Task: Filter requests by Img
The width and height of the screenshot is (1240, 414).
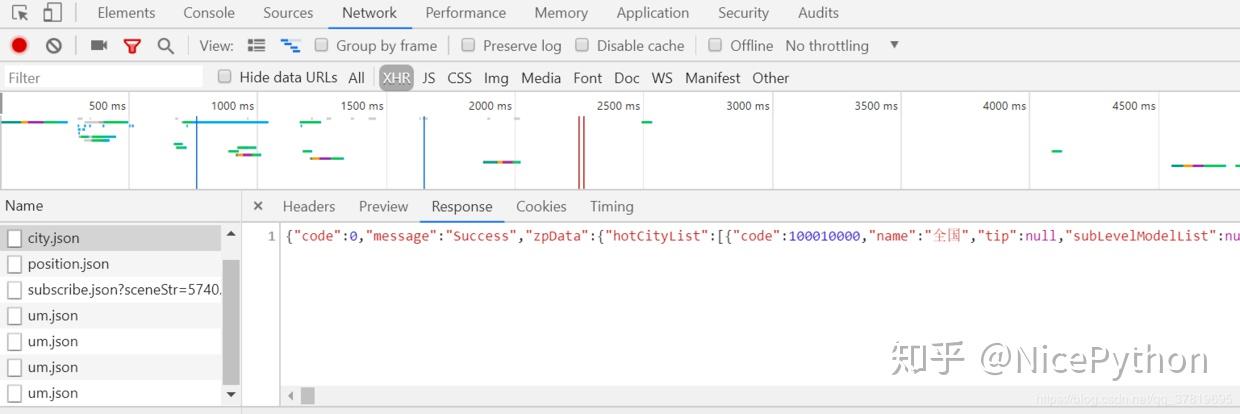Action: pos(496,77)
